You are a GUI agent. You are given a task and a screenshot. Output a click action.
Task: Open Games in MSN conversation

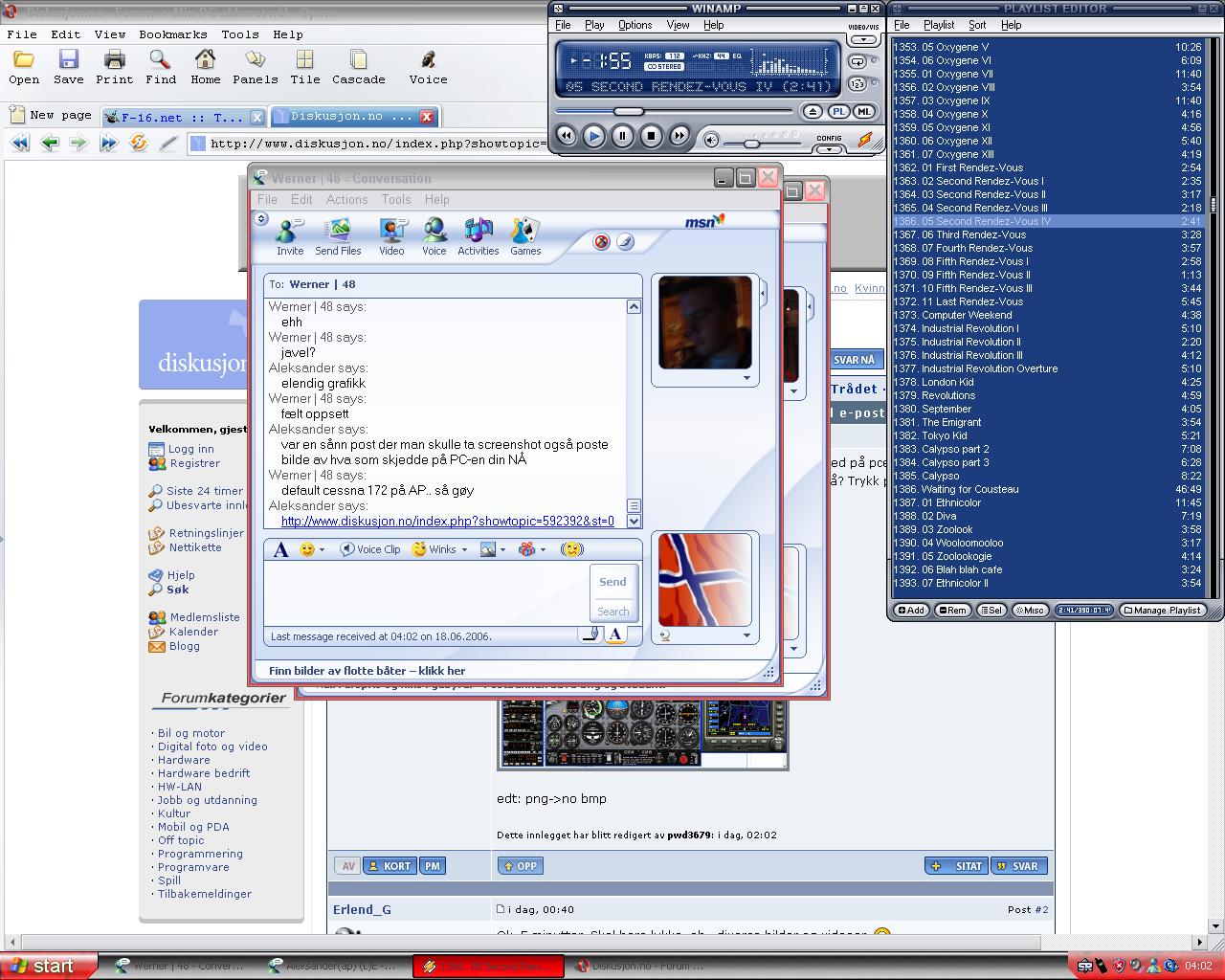pos(525,236)
